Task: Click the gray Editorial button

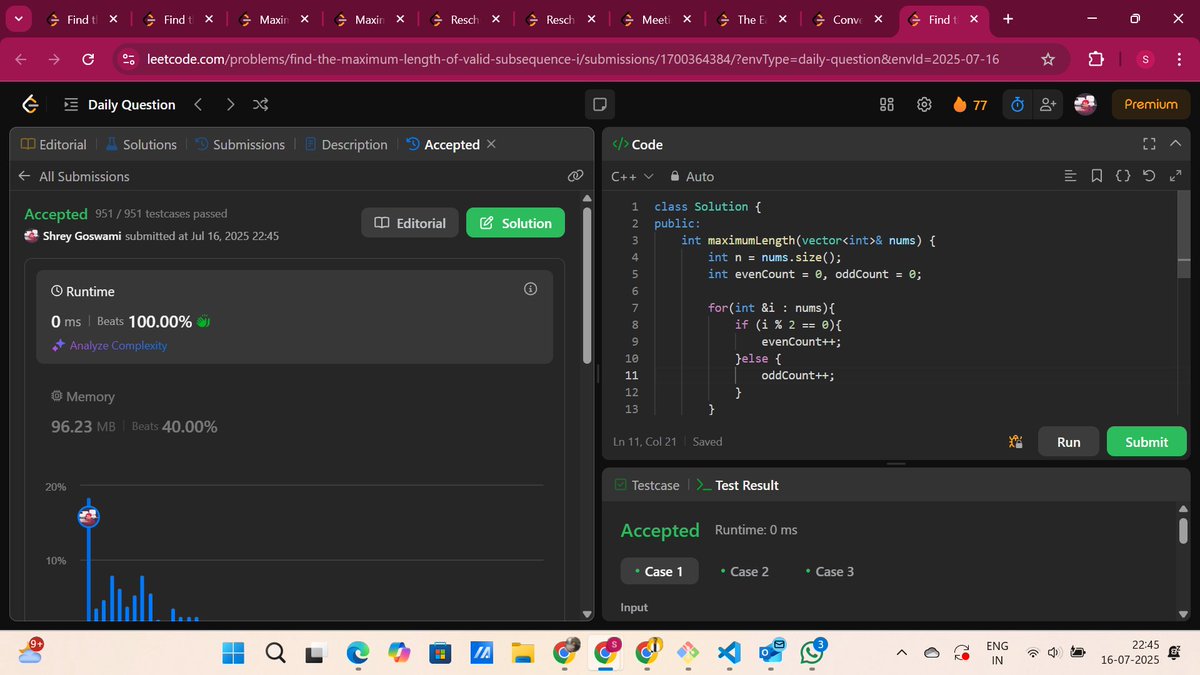Action: [x=410, y=223]
